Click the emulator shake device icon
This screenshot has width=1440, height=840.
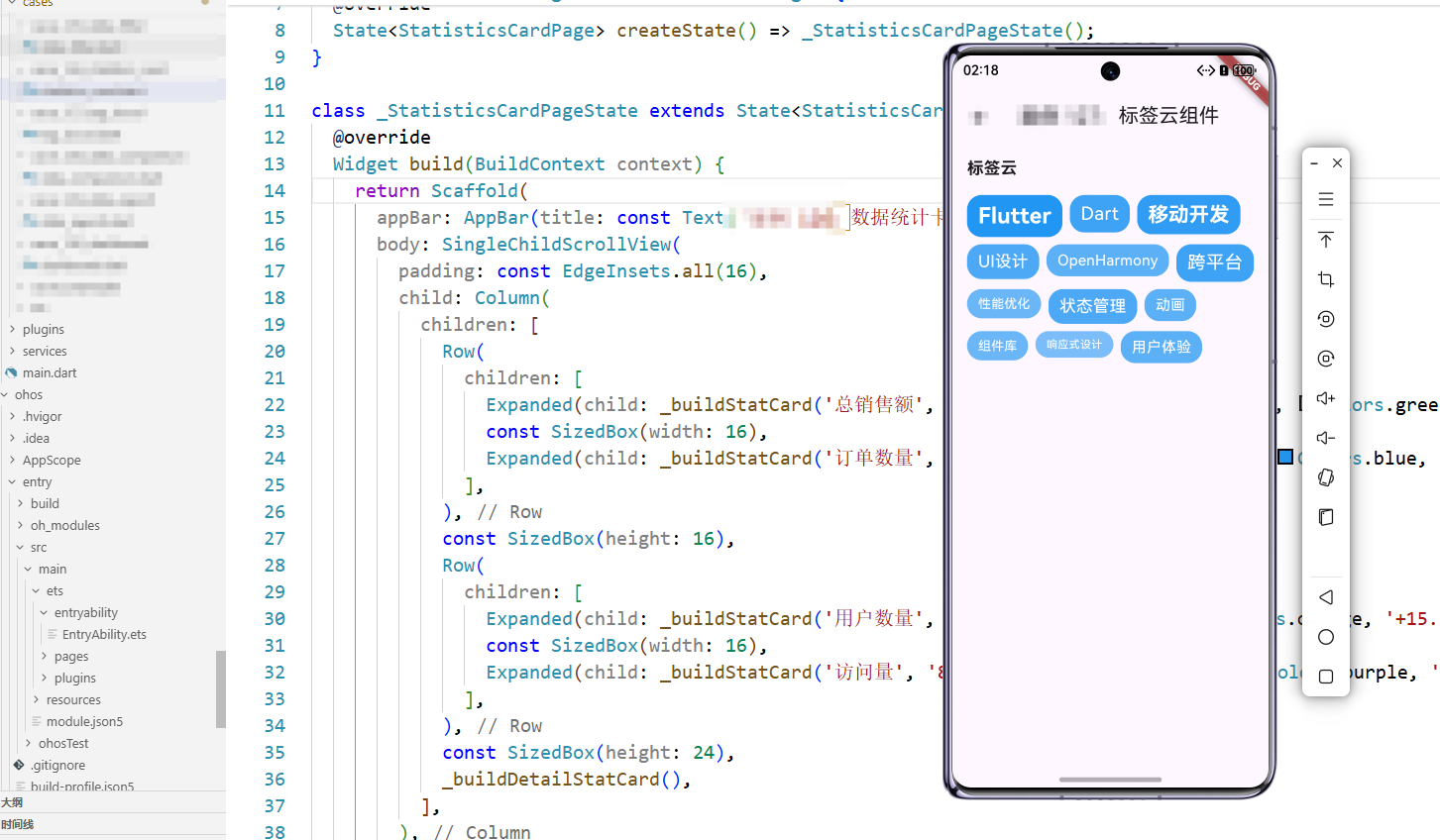[1326, 477]
